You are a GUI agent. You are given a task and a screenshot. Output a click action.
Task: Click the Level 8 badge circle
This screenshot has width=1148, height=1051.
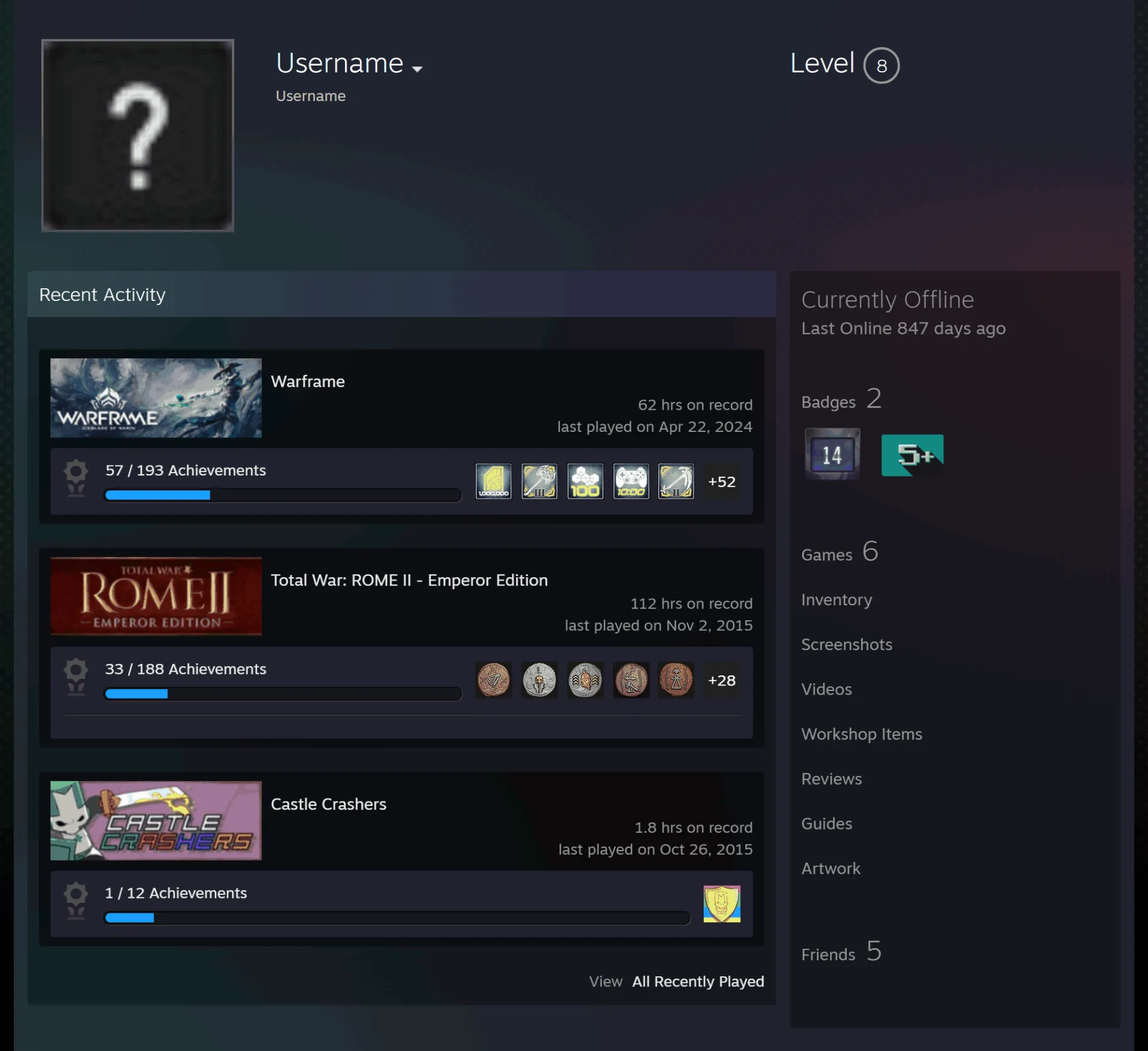[x=881, y=65]
